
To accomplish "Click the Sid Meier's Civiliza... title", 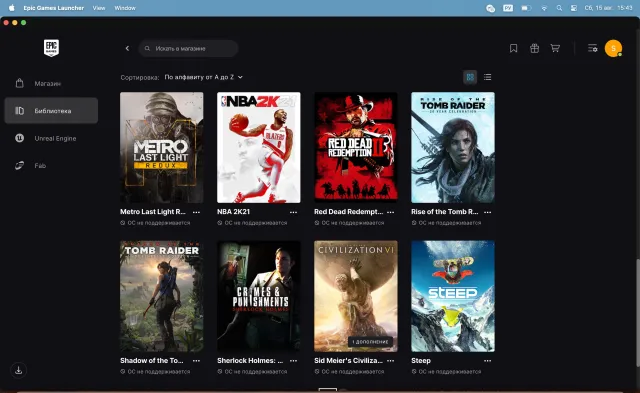I will pos(349,360).
